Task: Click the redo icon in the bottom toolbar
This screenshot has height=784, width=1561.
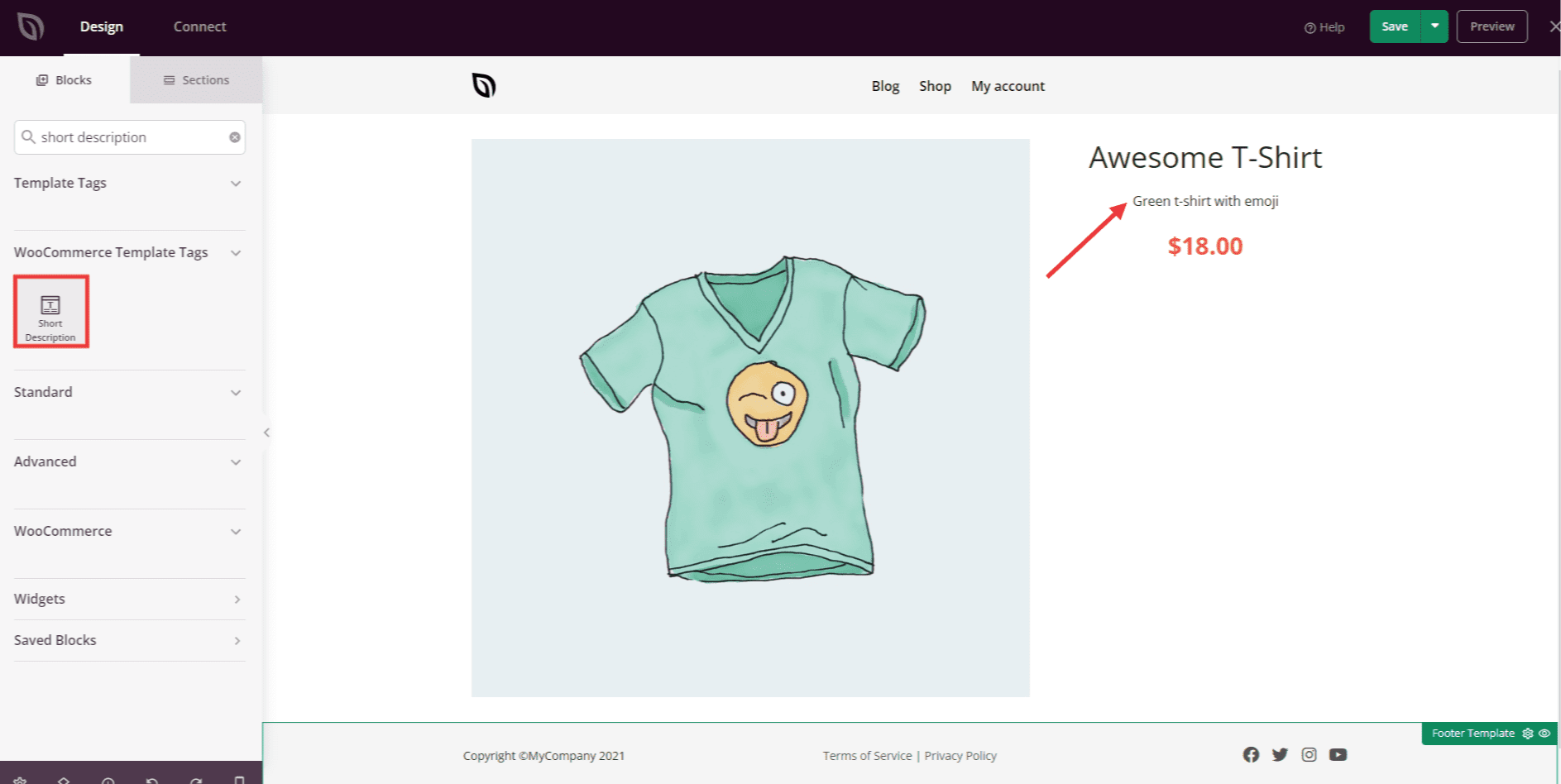Action: tap(196, 782)
